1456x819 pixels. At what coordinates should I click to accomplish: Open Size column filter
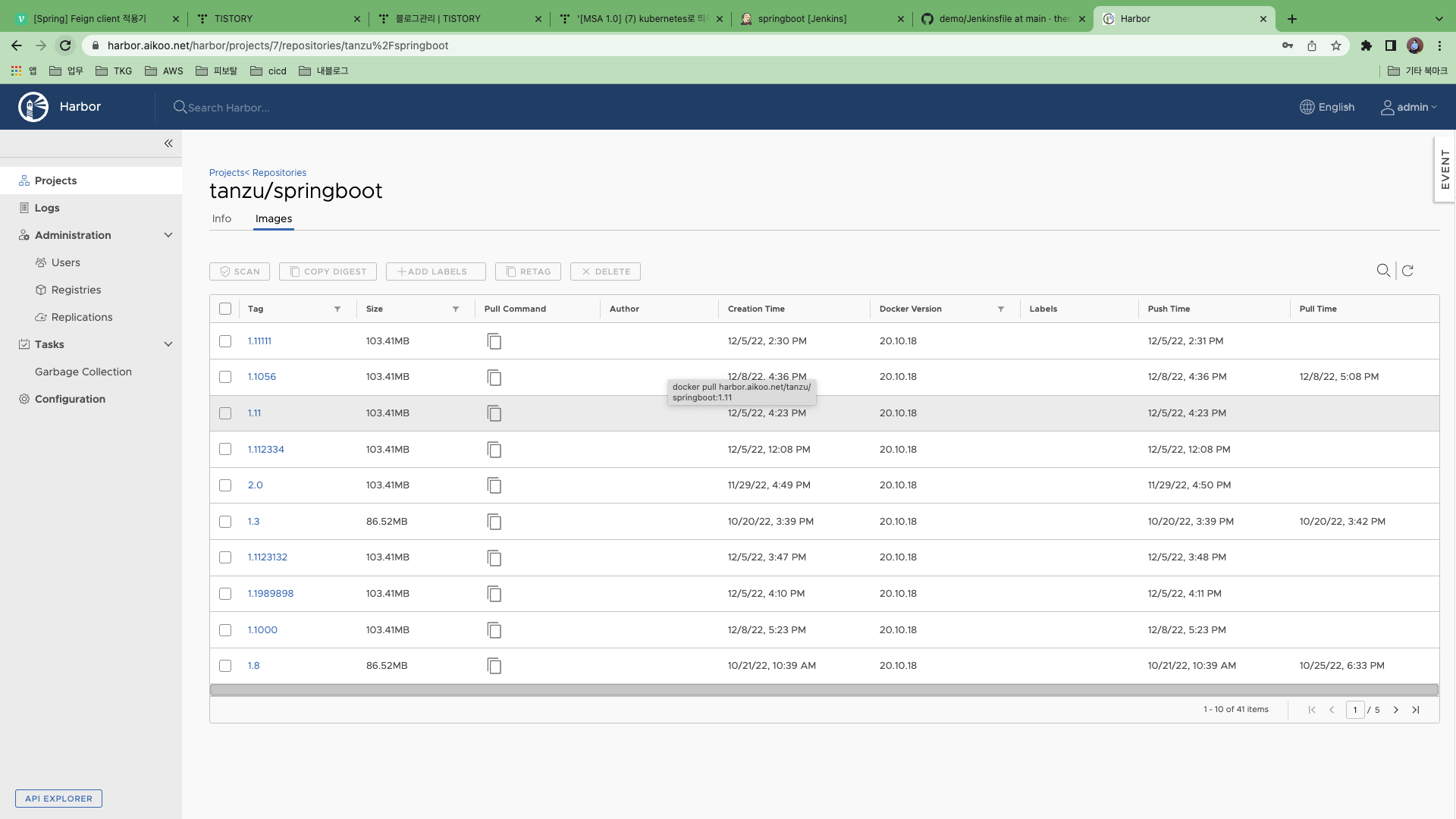[456, 309]
